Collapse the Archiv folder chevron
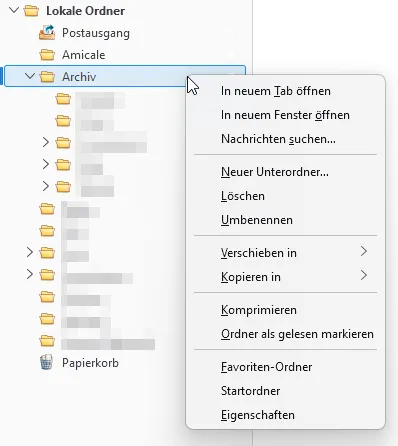398x446 pixels. click(30, 76)
